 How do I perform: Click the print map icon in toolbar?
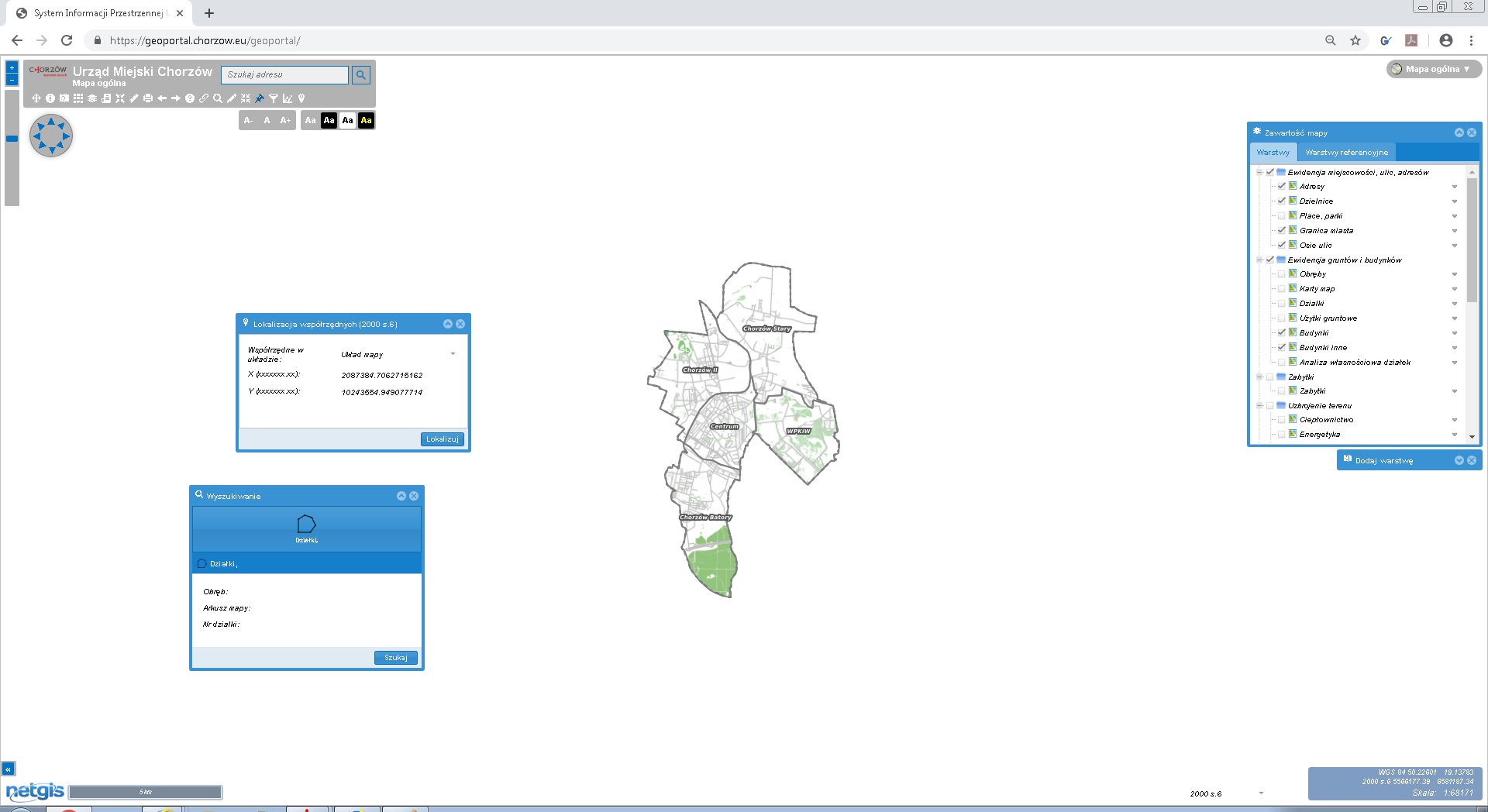(x=147, y=98)
